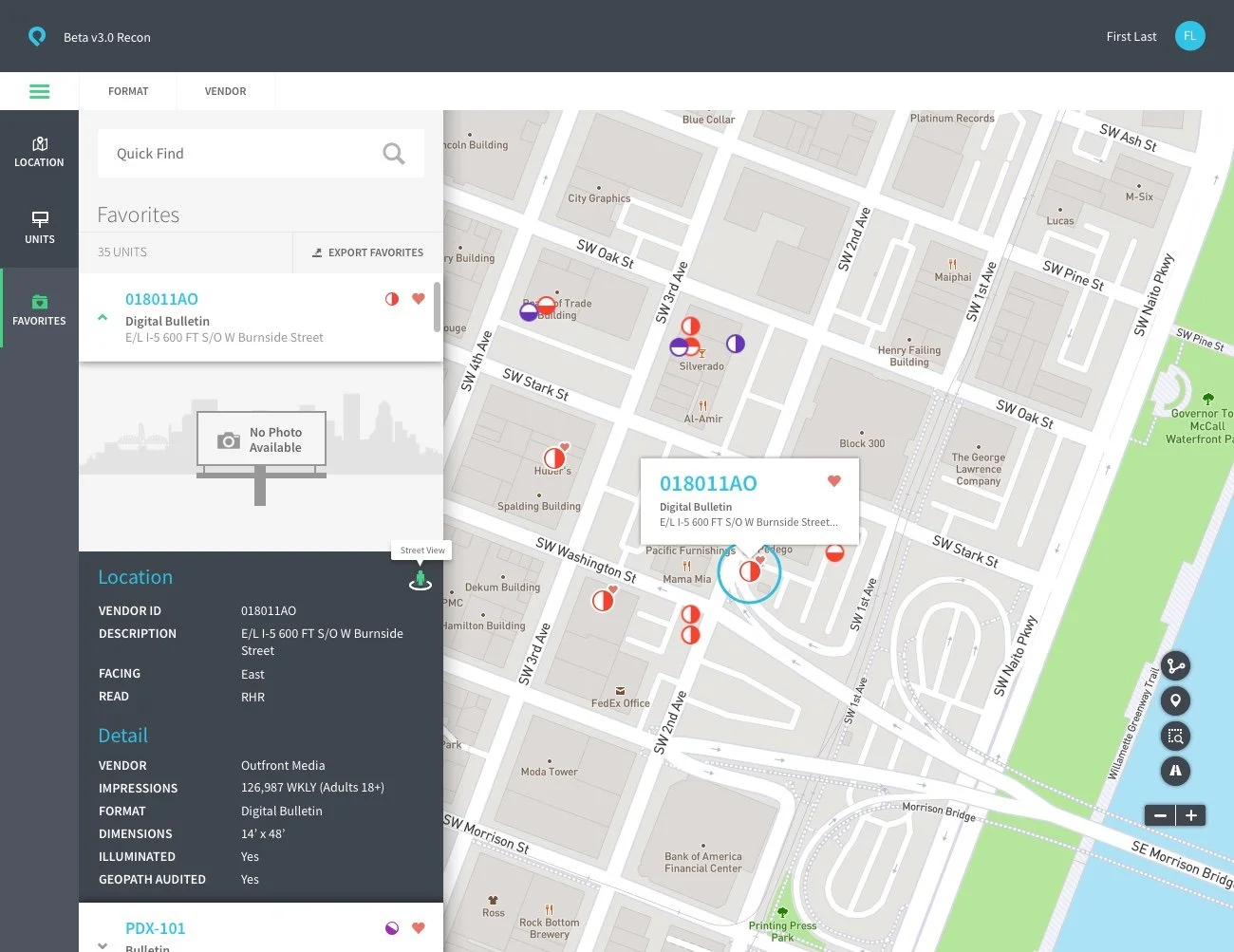Zoom in the map with plus

pos(1191,815)
